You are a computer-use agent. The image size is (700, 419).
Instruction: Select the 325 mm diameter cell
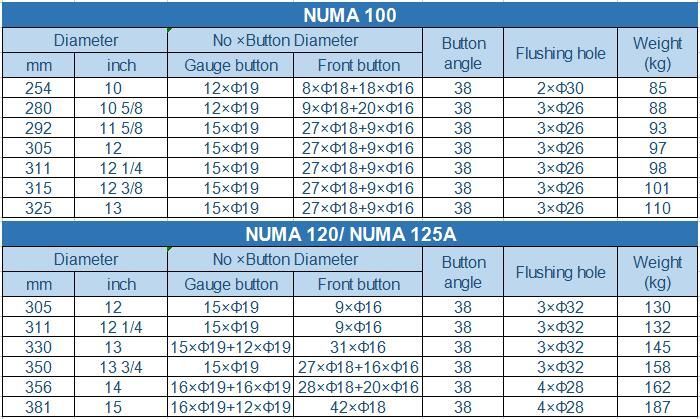[x=38, y=208]
